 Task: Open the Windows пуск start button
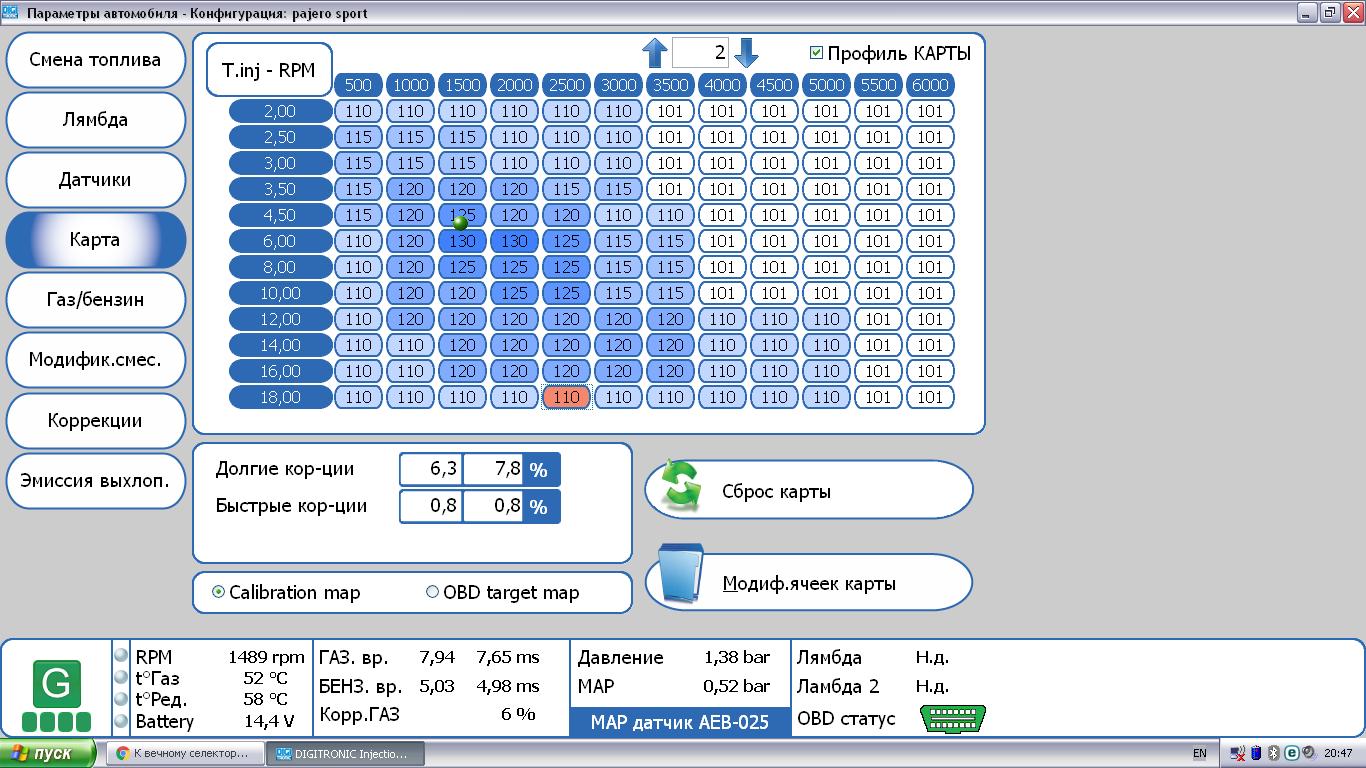click(x=48, y=753)
